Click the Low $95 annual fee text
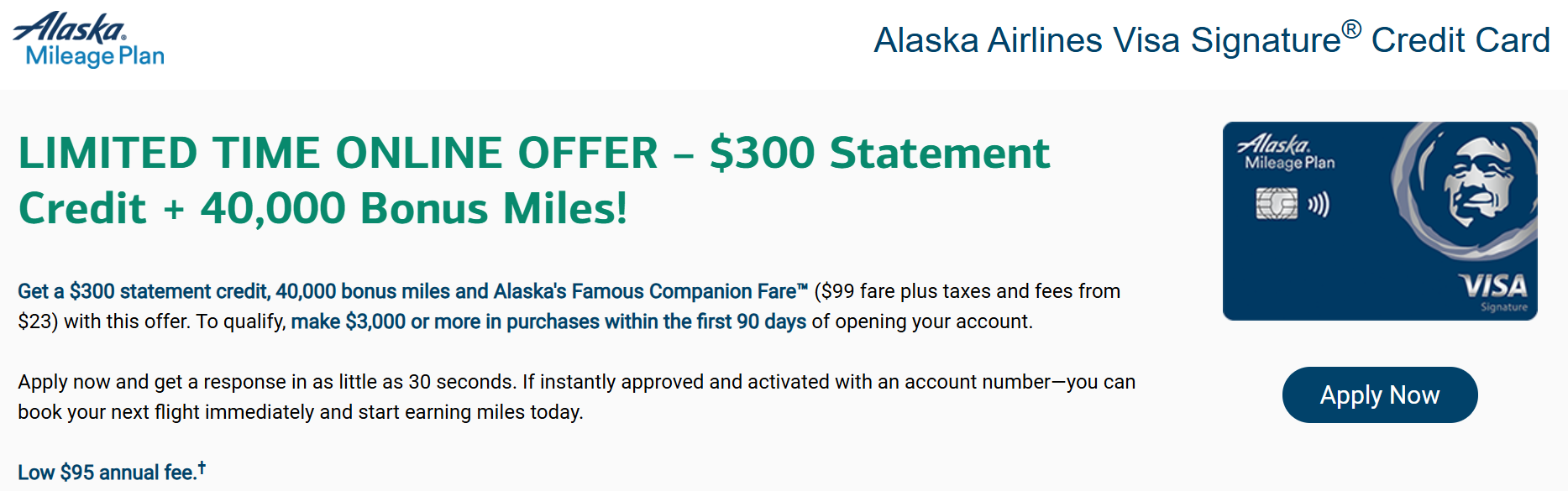 [107, 473]
